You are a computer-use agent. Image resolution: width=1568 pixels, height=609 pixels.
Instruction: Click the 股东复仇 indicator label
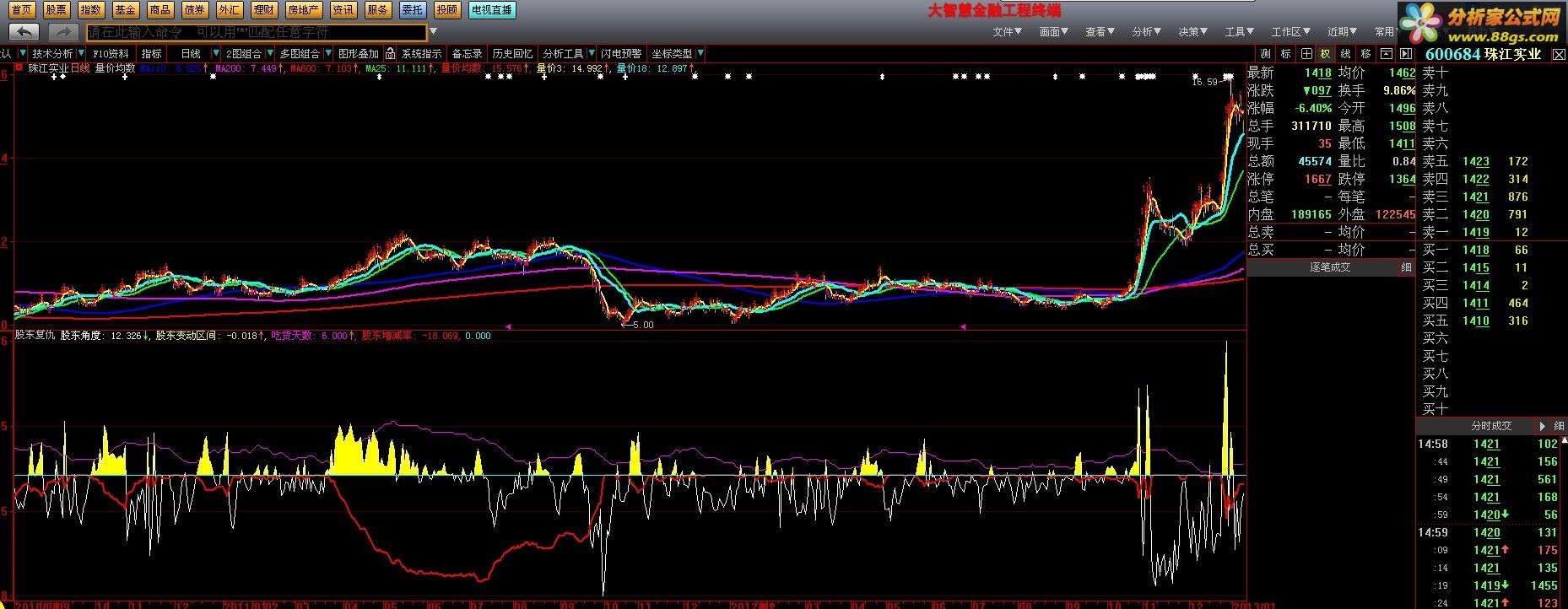point(35,336)
